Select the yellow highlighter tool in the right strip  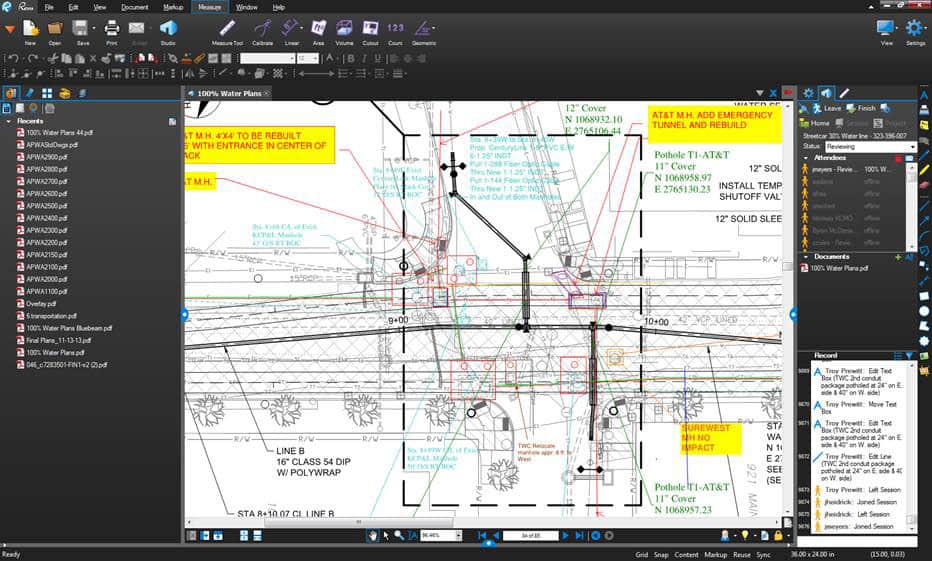924,171
